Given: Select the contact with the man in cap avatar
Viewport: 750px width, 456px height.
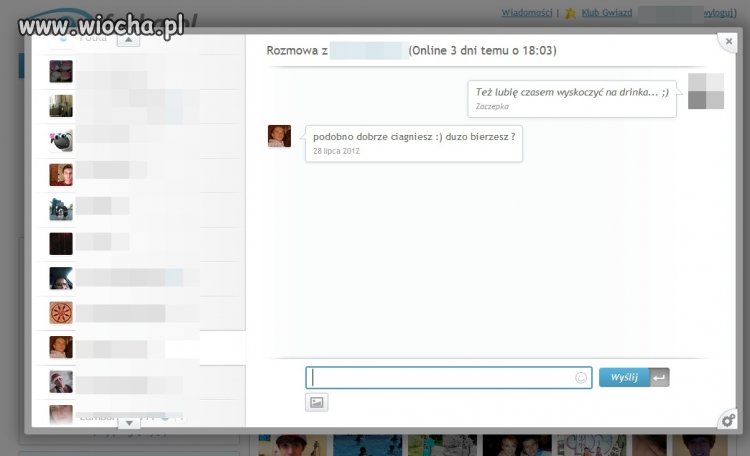Looking at the screenshot, I should coord(61,382).
